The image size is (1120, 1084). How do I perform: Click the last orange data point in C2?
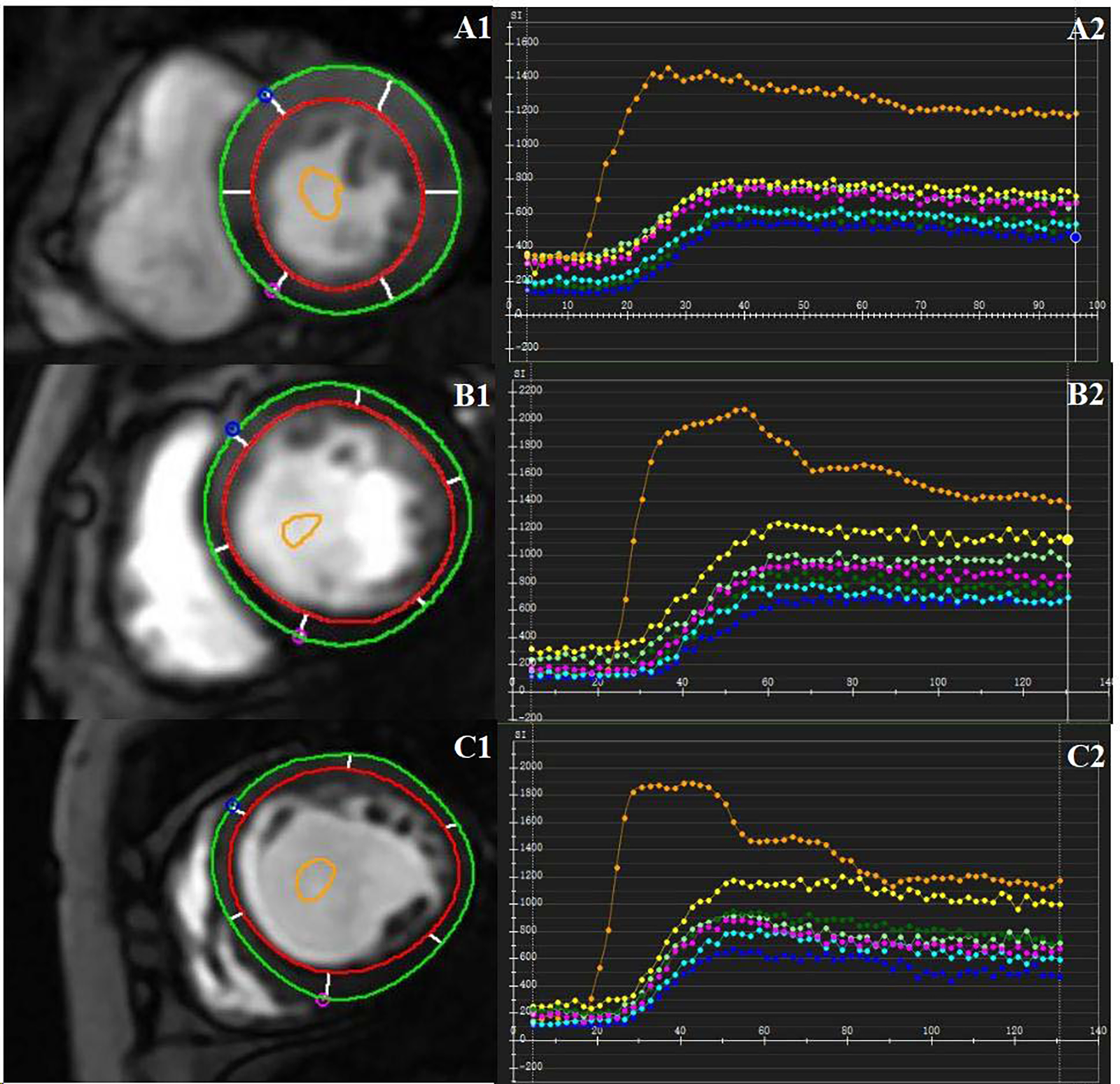point(1060,880)
